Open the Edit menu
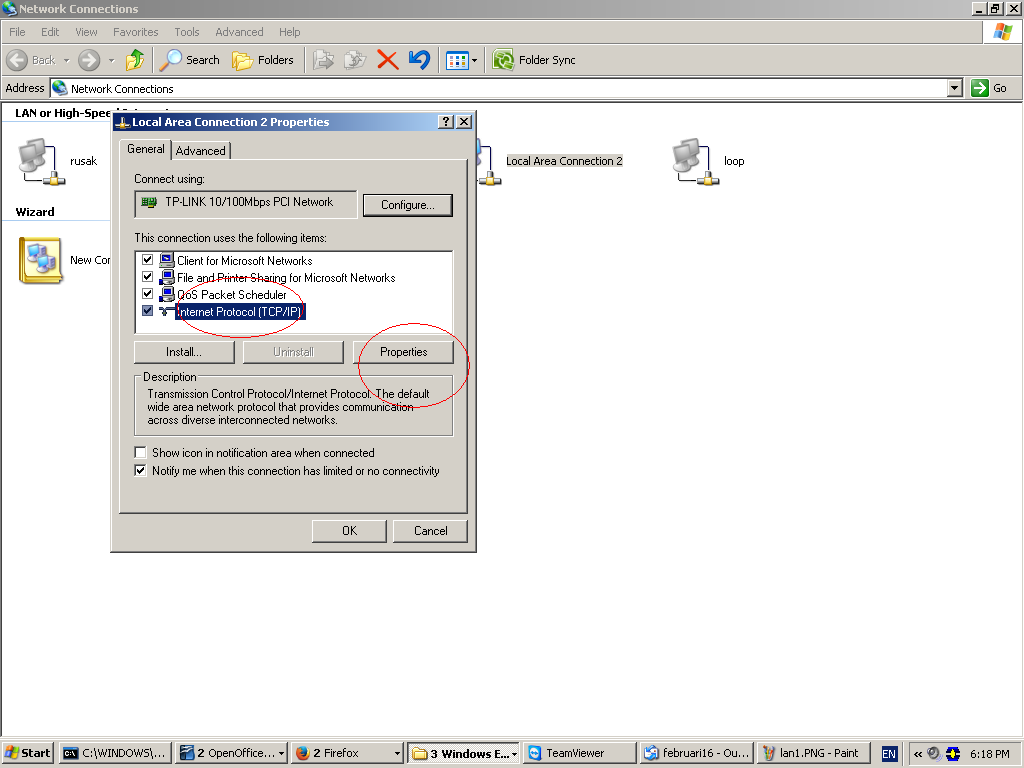The height and width of the screenshot is (768, 1024). point(50,32)
